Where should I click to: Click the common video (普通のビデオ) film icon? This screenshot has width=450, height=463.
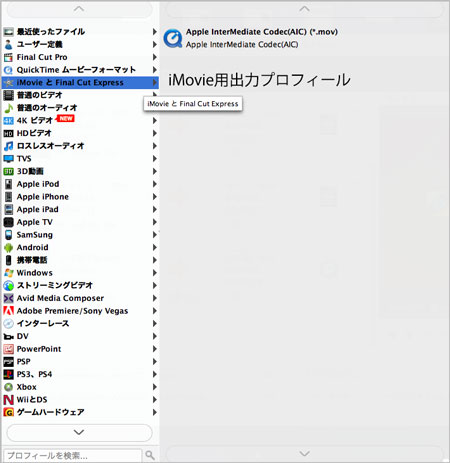click(x=8, y=95)
